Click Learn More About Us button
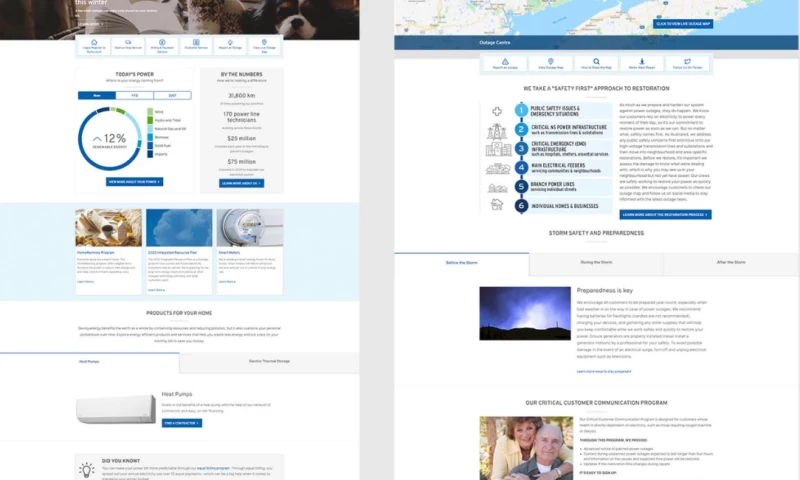 click(241, 183)
